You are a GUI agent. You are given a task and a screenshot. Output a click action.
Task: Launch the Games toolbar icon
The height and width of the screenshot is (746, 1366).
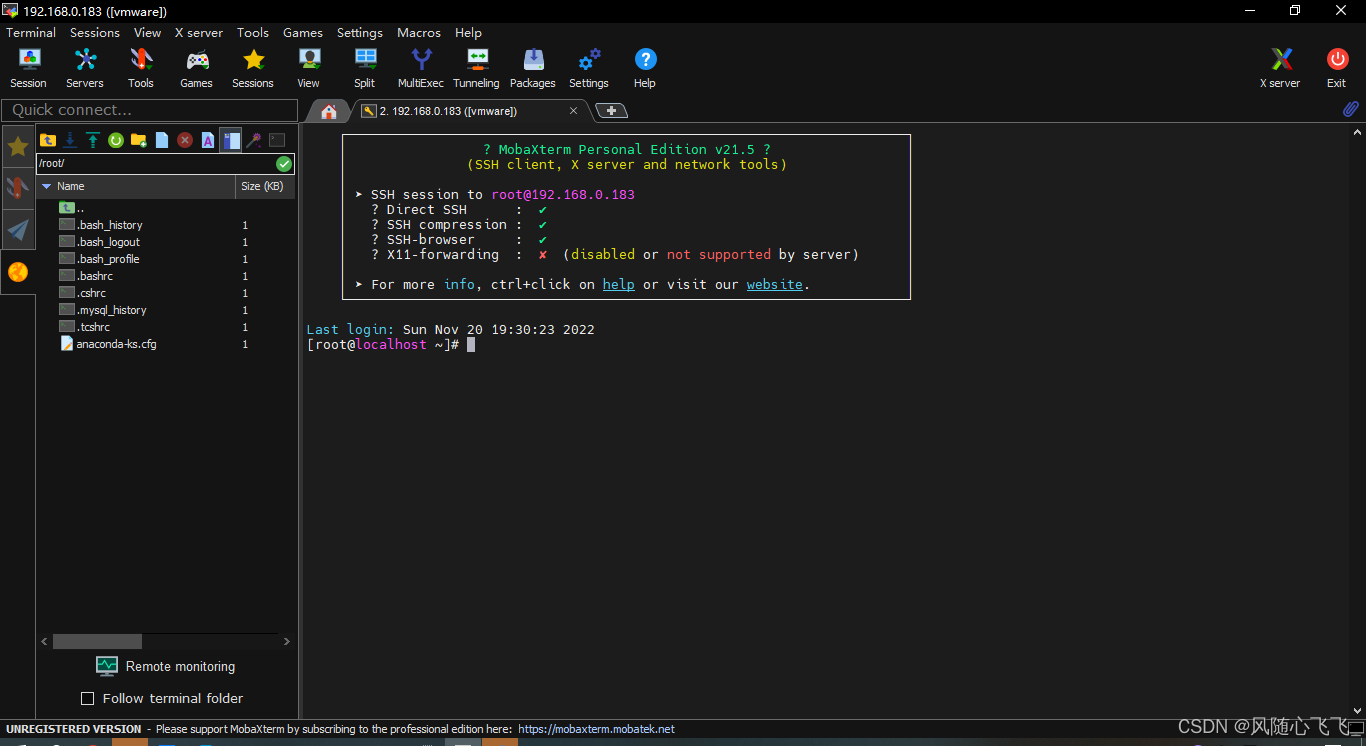click(197, 68)
